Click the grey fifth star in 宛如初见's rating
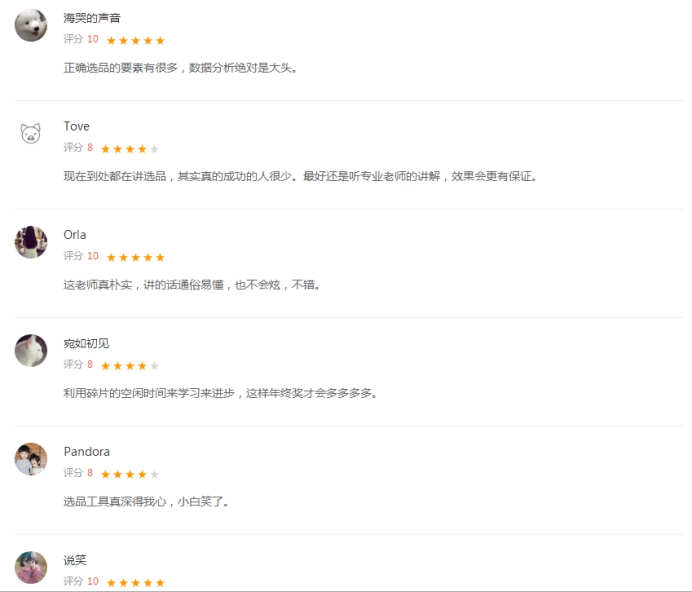 [154, 366]
